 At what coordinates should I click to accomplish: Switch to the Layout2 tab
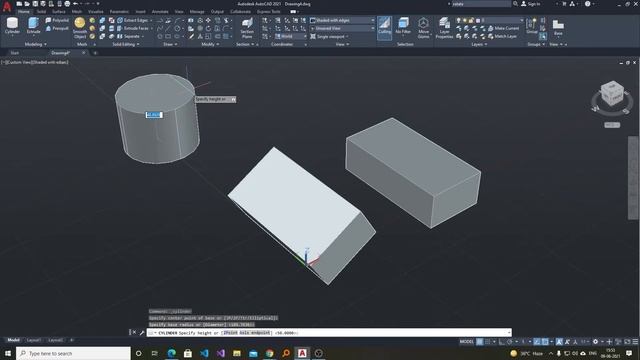pyautogui.click(x=56, y=340)
